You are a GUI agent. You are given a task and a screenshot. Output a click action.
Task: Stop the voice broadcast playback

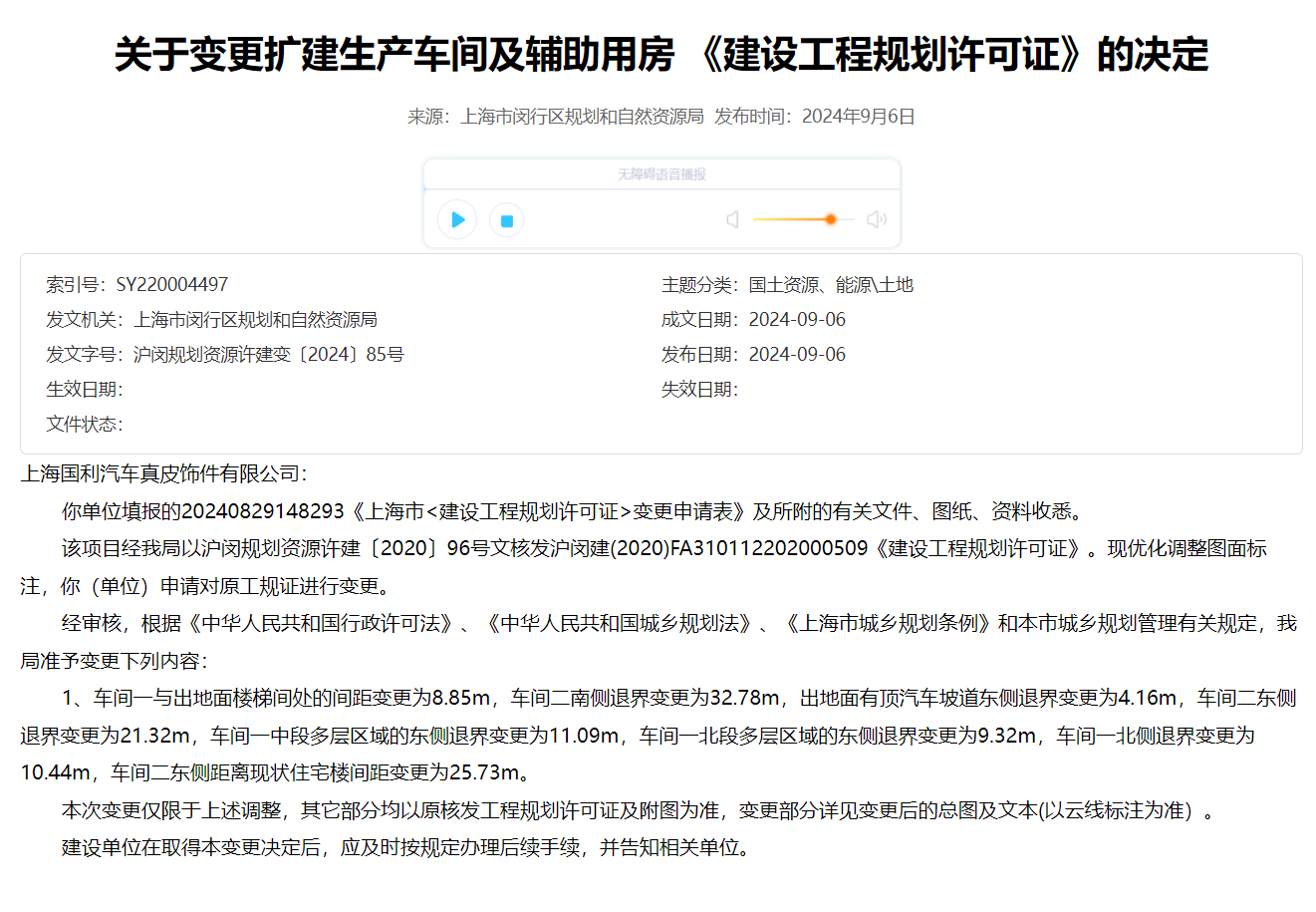click(506, 220)
